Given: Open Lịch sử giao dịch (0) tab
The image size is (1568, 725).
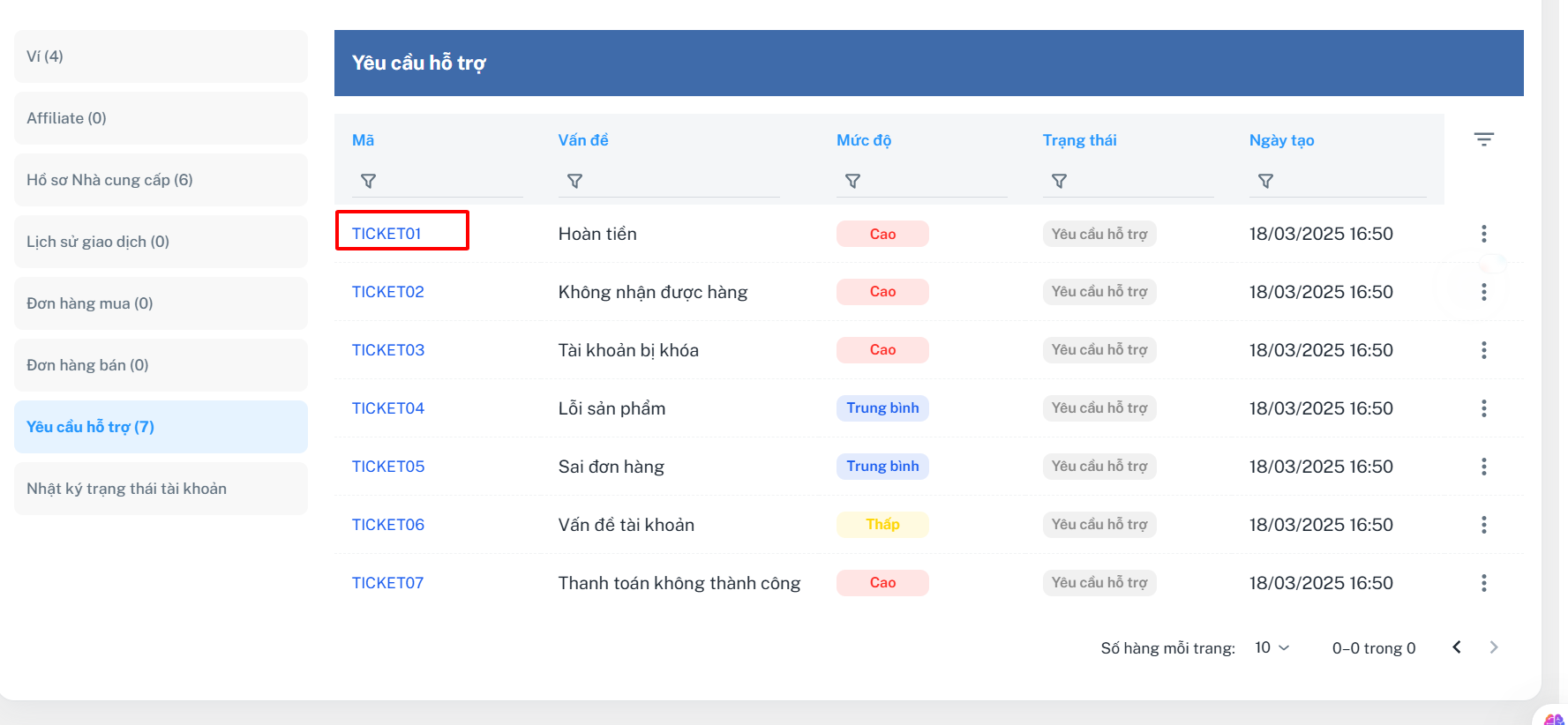Looking at the screenshot, I should pyautogui.click(x=161, y=242).
